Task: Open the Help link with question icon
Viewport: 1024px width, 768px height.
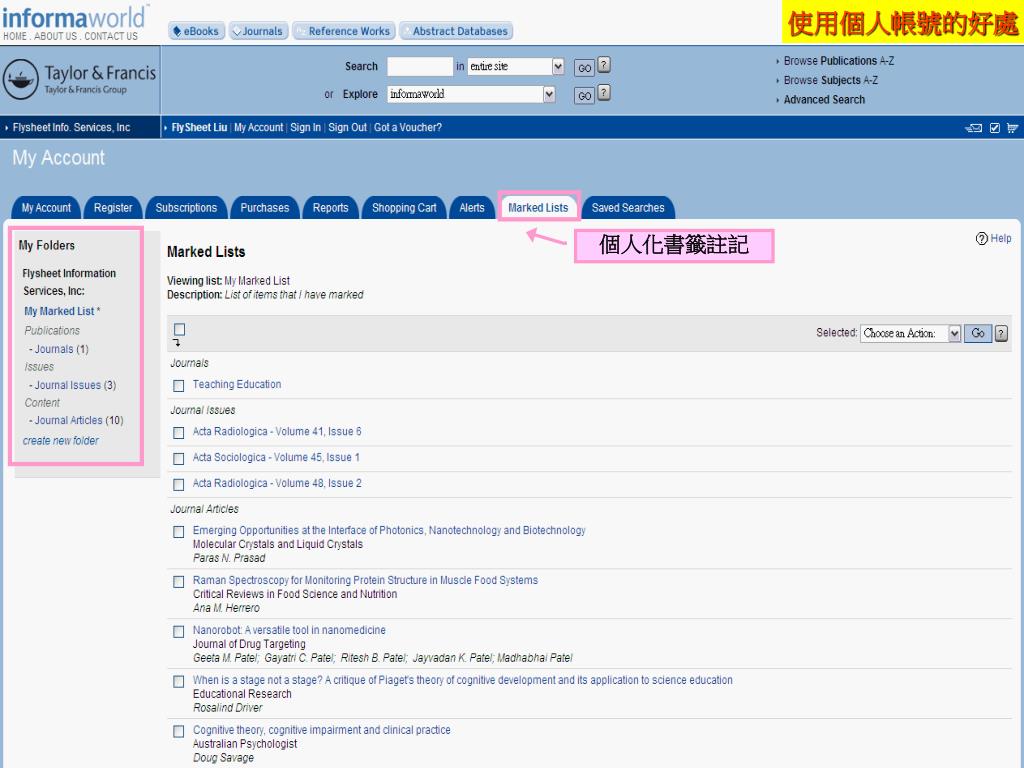Action: [x=993, y=238]
